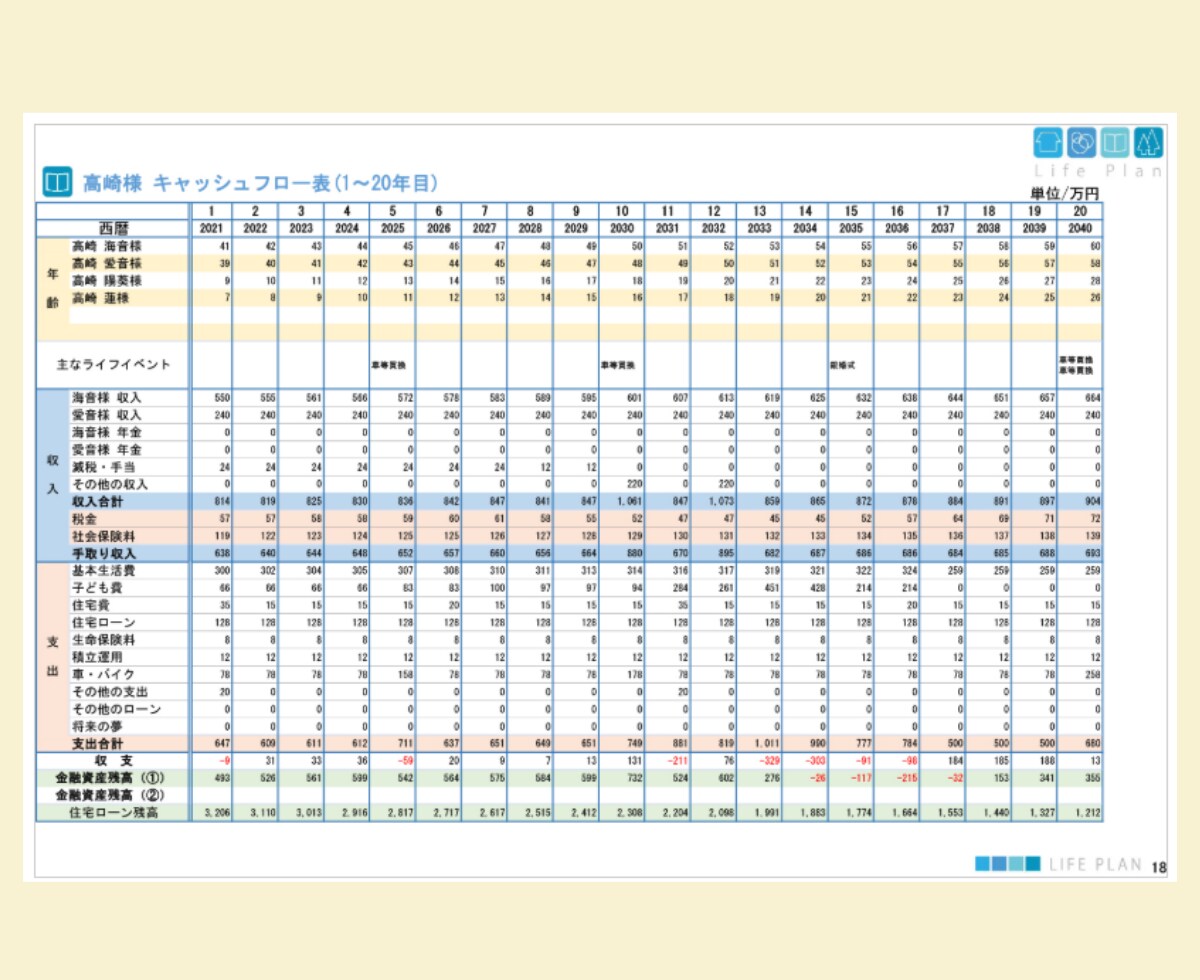
Task: Click the 愛音様 収入 row label
Action: point(107,415)
